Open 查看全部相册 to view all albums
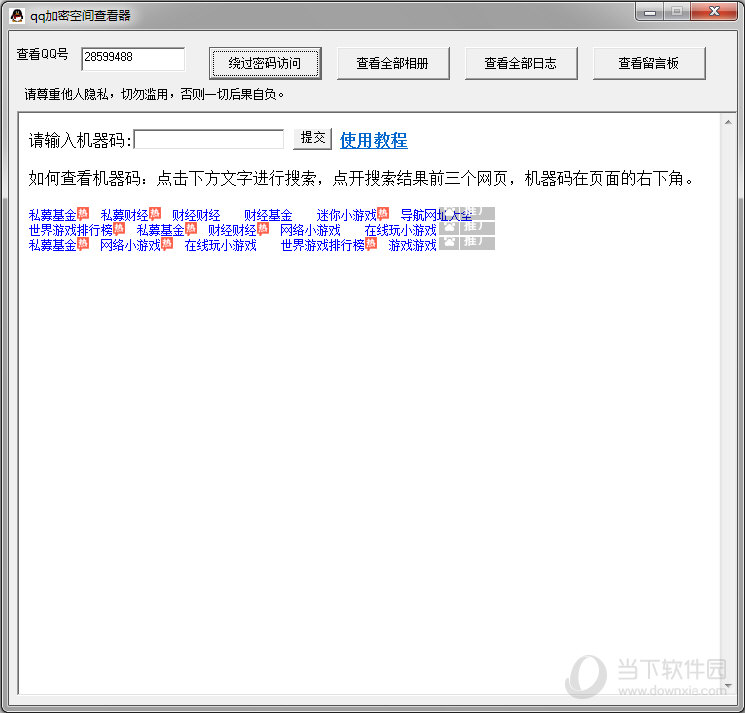This screenshot has height=713, width=745. coord(393,63)
